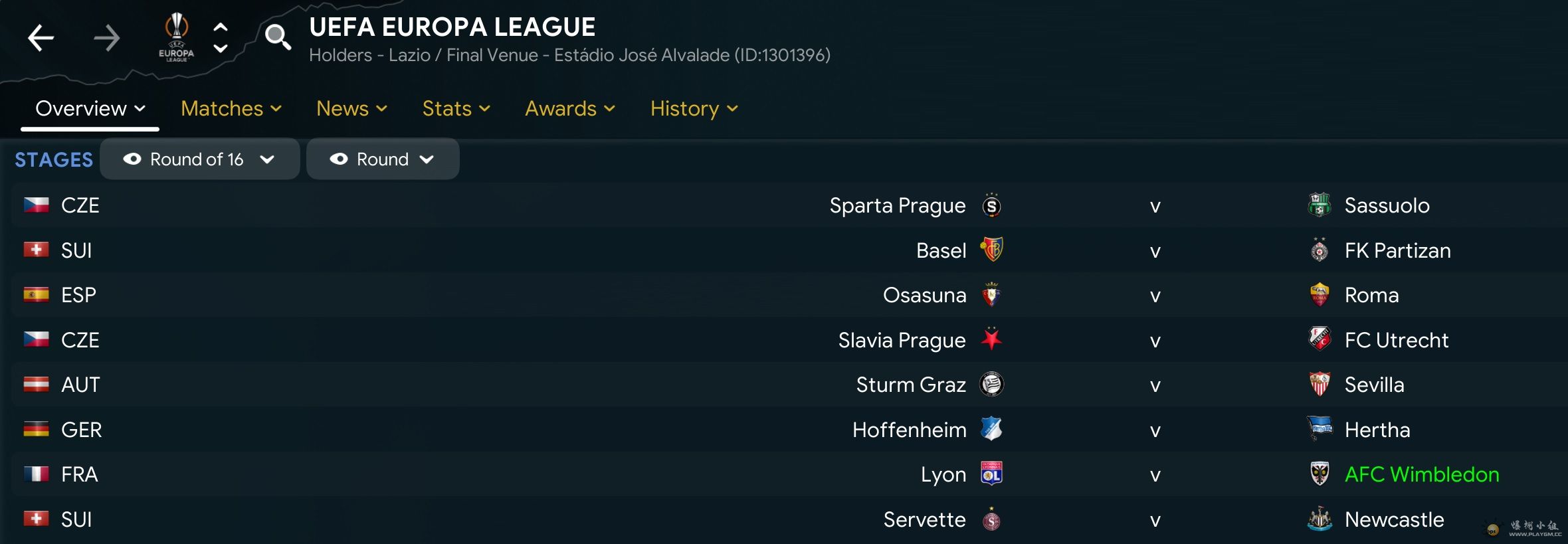Open the Matches tab menu
This screenshot has height=544, width=1568.
(231, 108)
